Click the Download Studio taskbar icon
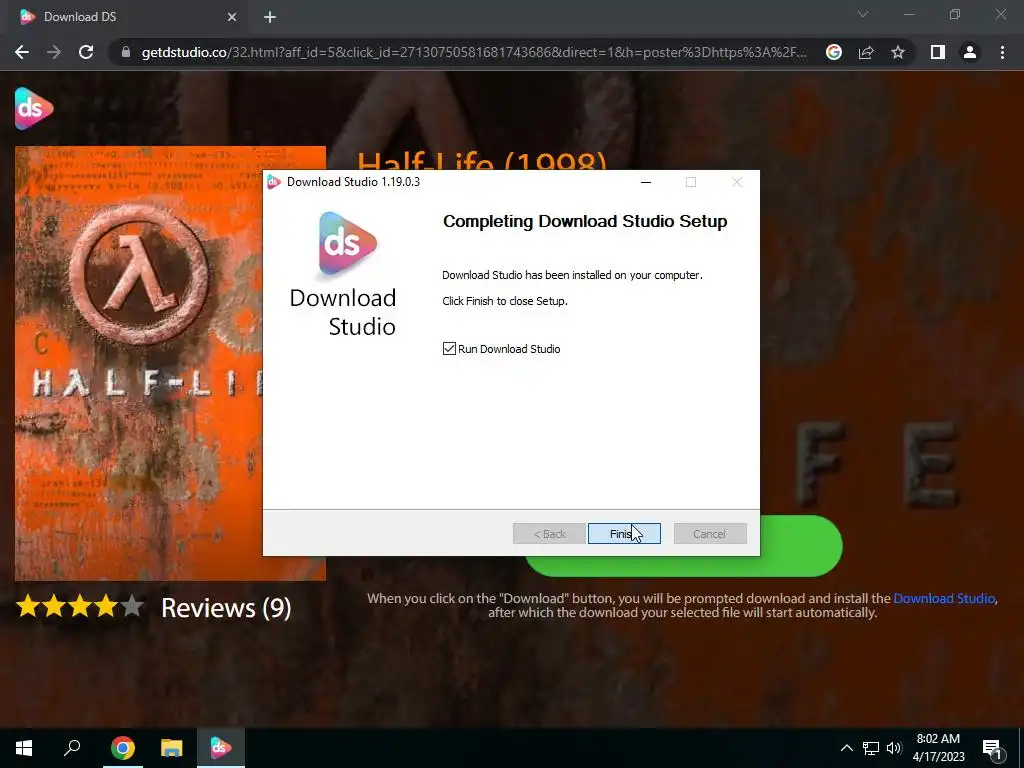Screen dimensions: 1024x768 (221, 748)
